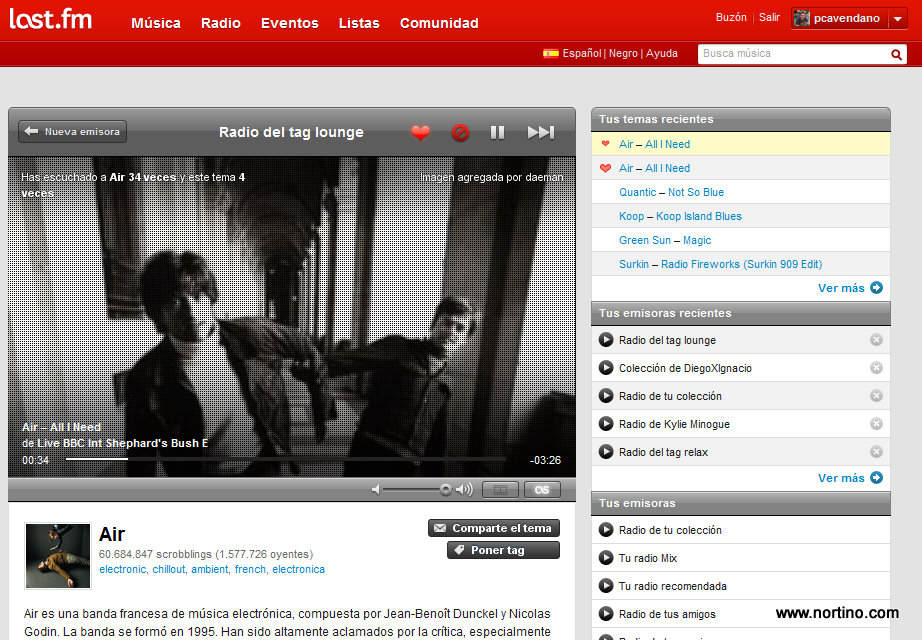Expand recent tracks with Ver más
The image size is (922, 640).
tap(849, 288)
